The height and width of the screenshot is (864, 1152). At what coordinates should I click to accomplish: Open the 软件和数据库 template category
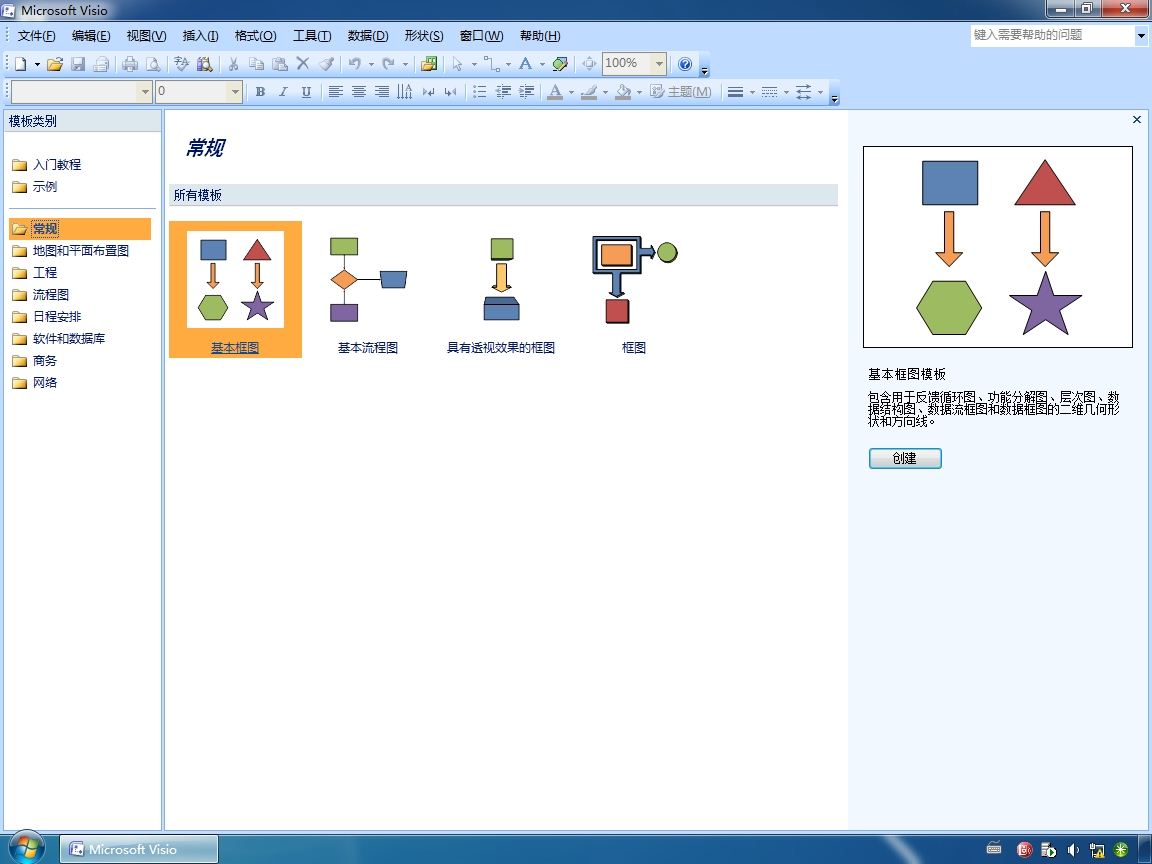coord(59,339)
